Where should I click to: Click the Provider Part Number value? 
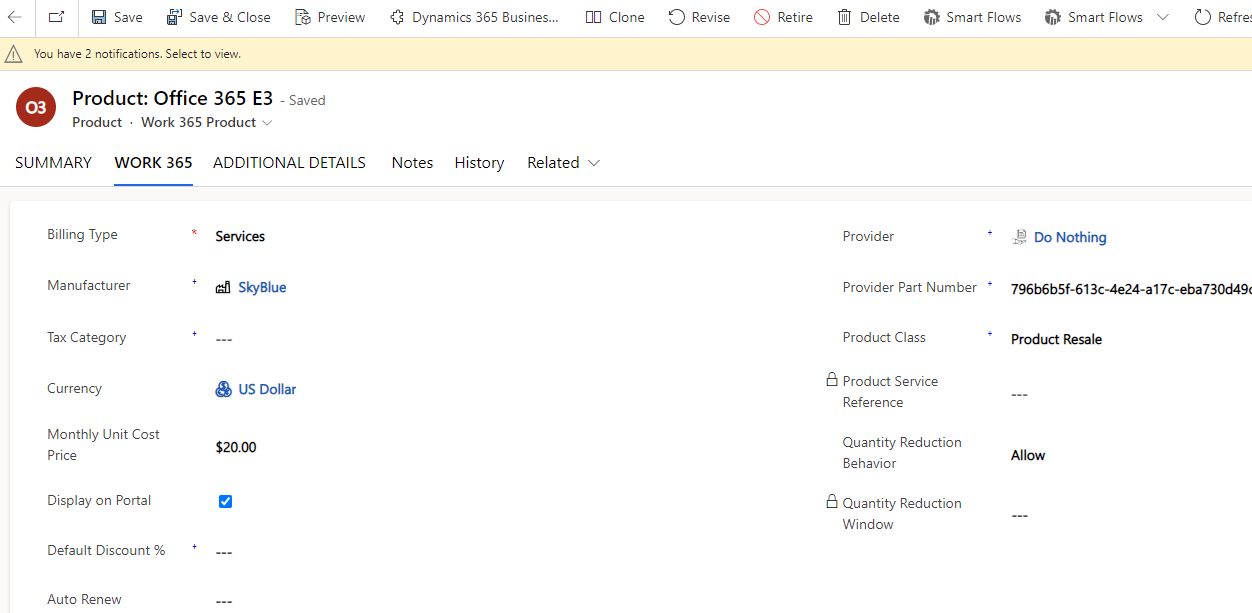(x=1131, y=289)
